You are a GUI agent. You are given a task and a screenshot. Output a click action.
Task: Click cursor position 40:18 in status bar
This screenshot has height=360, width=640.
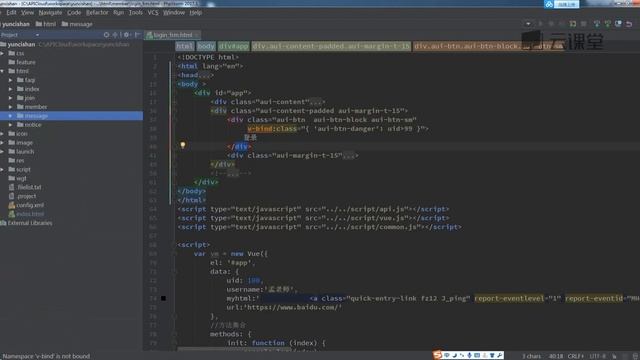[556, 356]
